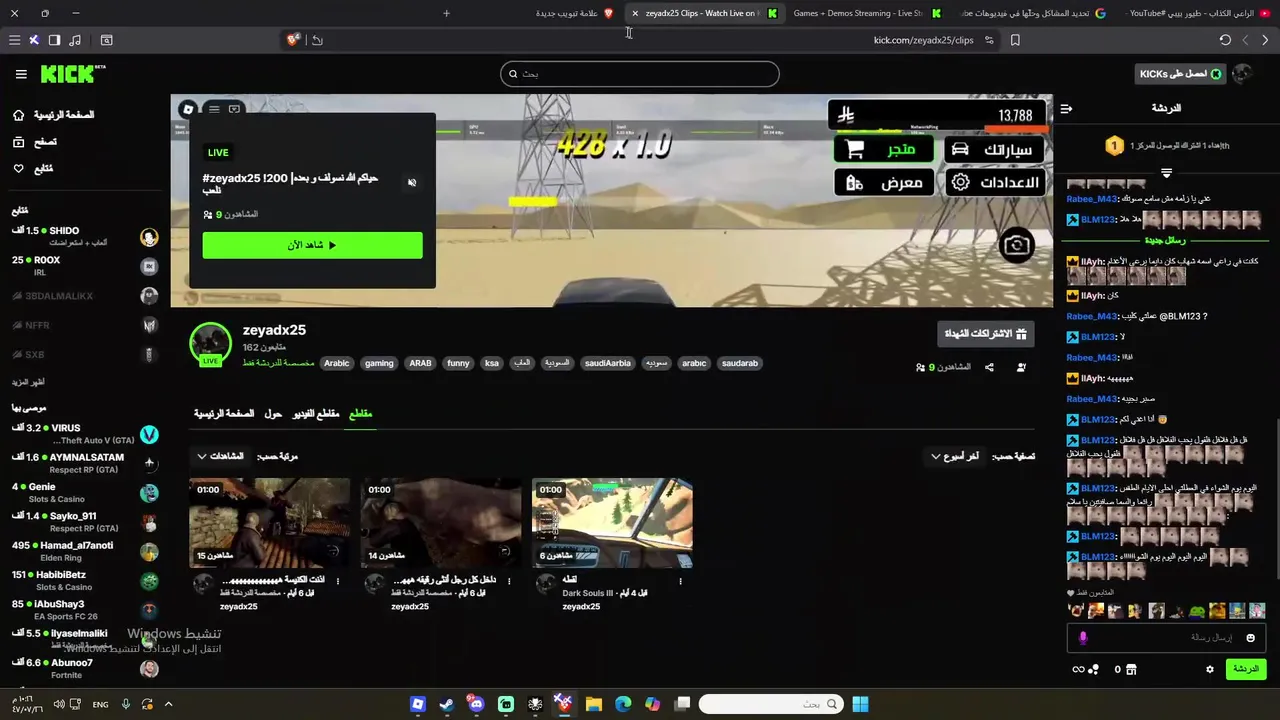Viewport: 1280px width, 720px height.
Task: Open a new browser tab
Action: click(x=446, y=13)
